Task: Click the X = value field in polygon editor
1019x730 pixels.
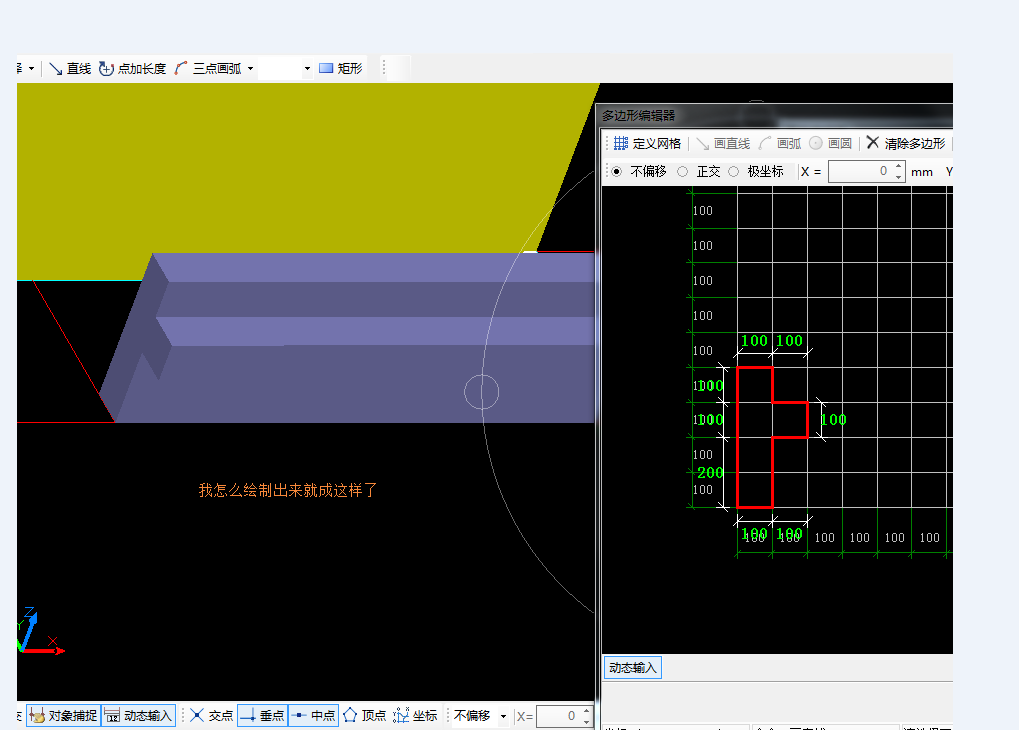Action: pyautogui.click(x=860, y=172)
